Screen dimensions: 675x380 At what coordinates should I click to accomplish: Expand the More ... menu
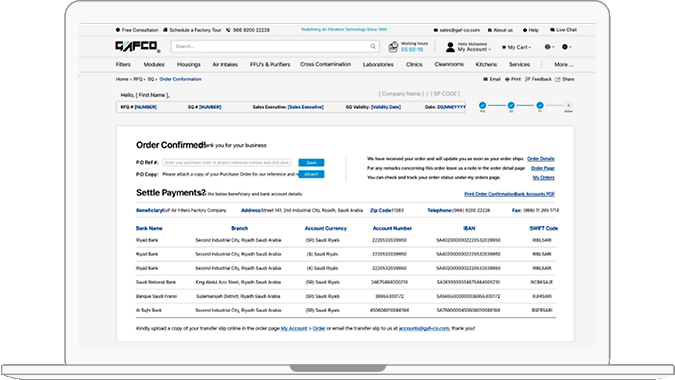564,65
